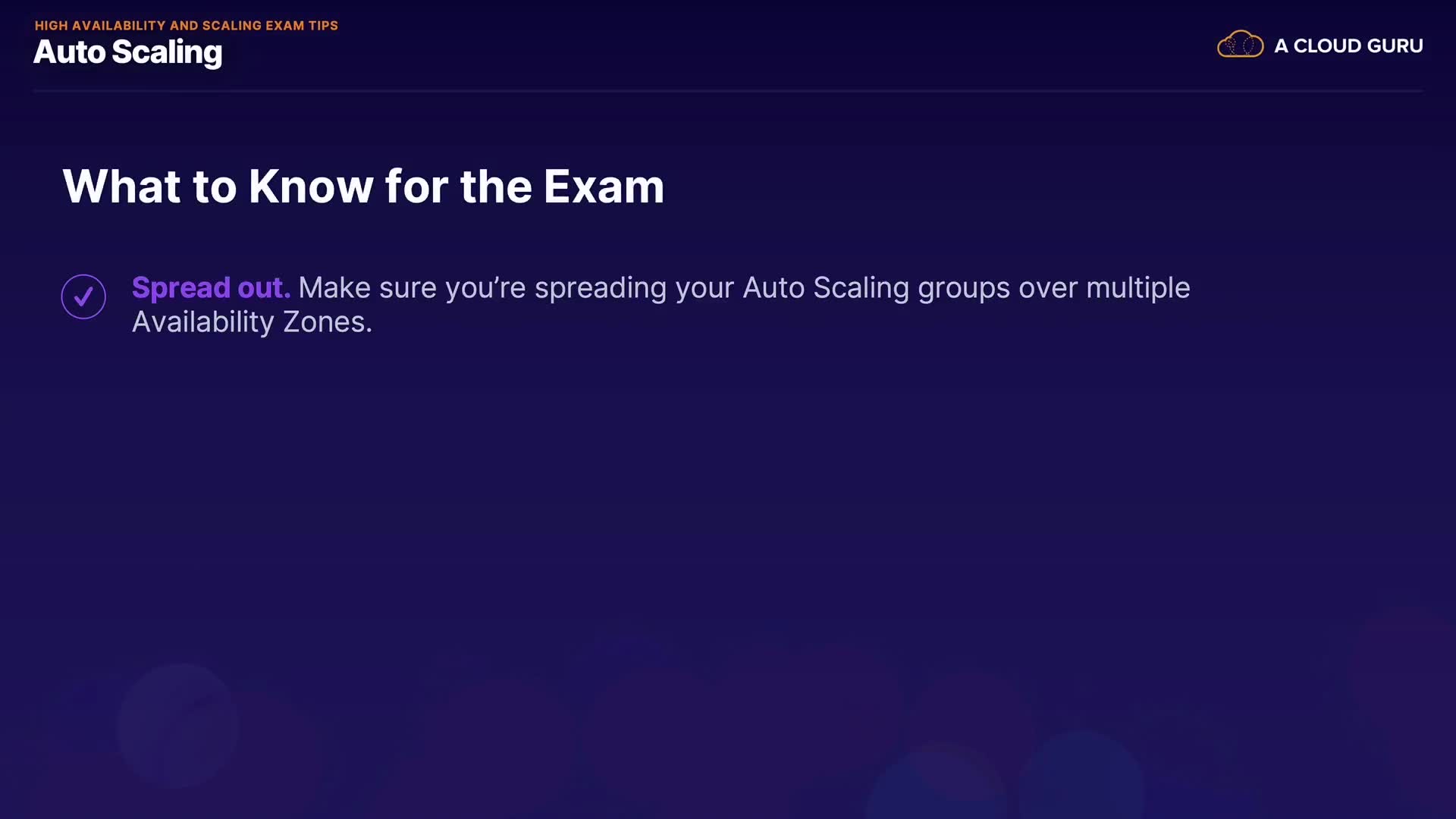Click the word multiple in the bullet
Viewport: 1456px width, 819px height.
tap(1137, 288)
